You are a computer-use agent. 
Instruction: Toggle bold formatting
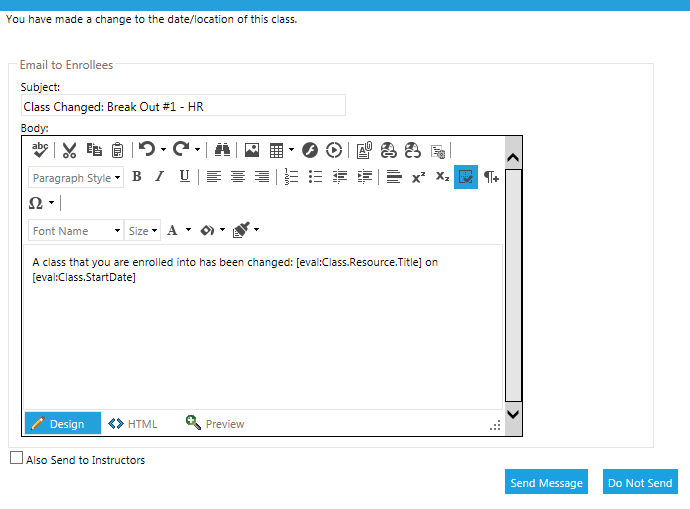coord(137,177)
